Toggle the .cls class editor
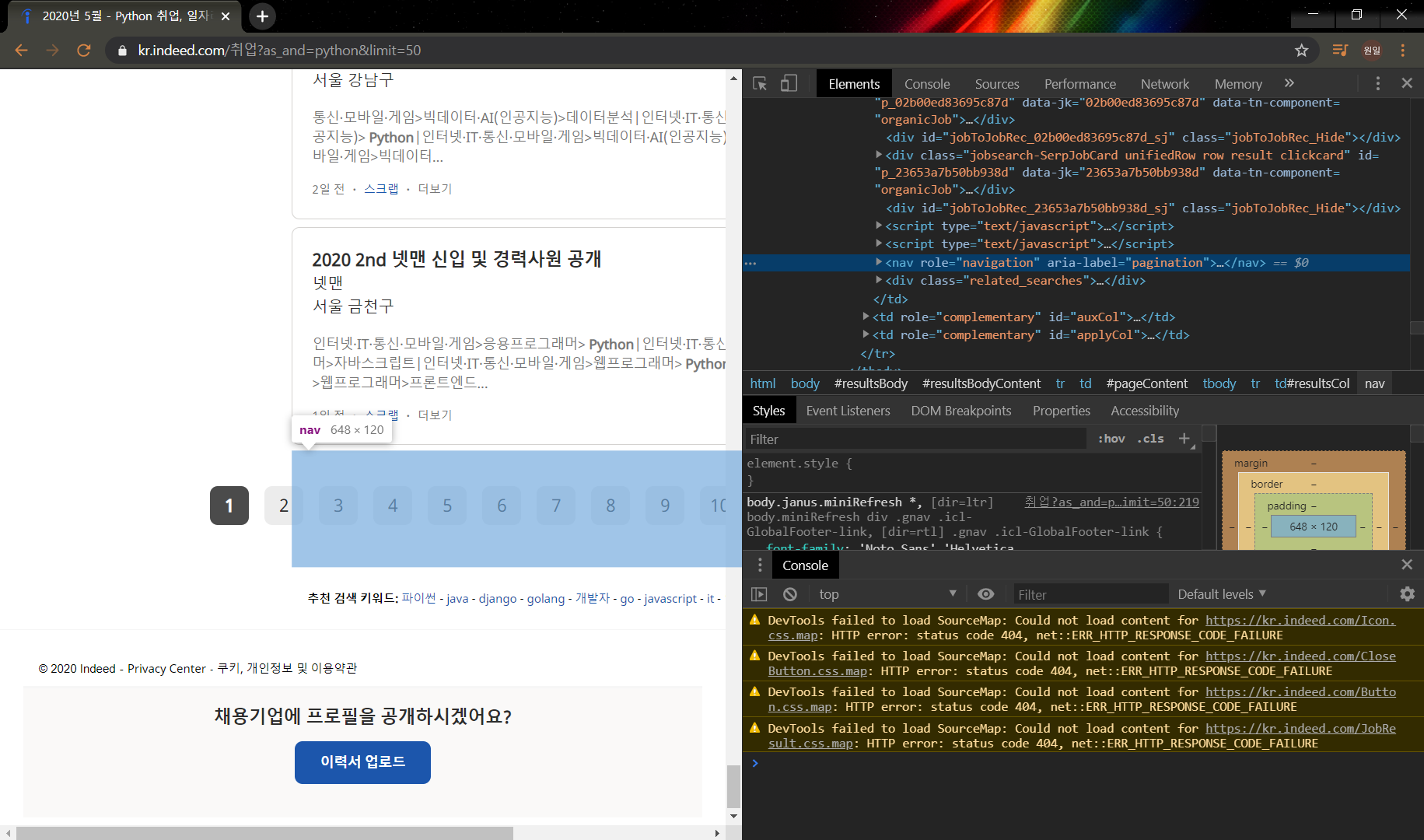 click(1150, 439)
